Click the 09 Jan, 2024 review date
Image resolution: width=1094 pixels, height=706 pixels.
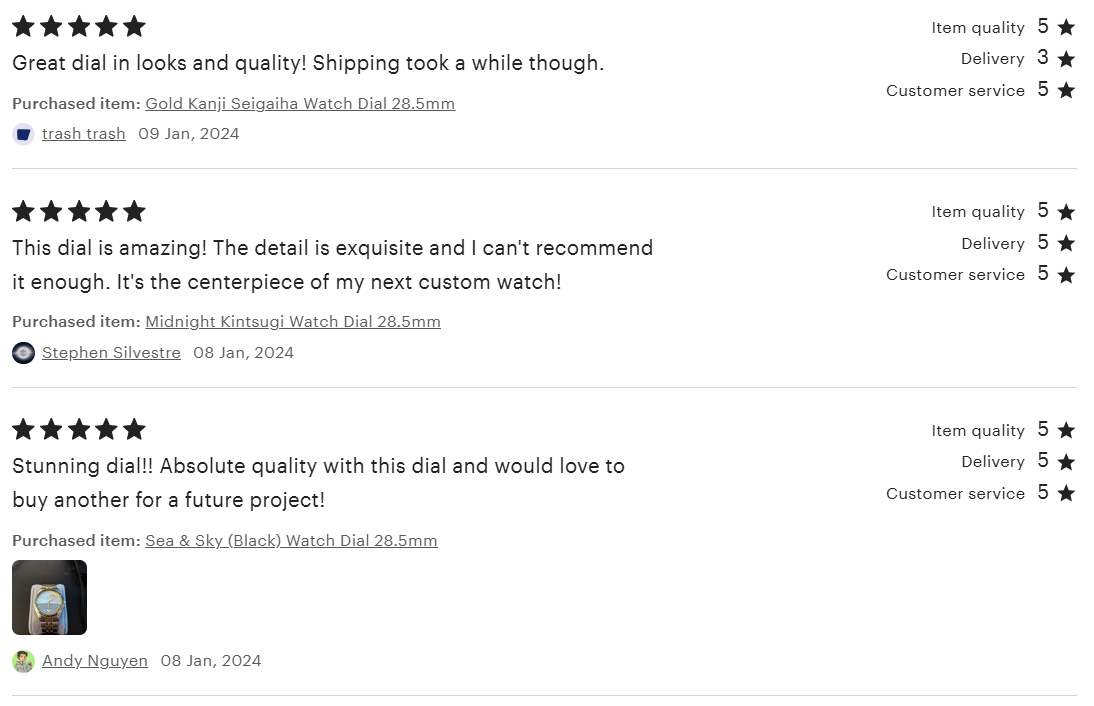[188, 133]
